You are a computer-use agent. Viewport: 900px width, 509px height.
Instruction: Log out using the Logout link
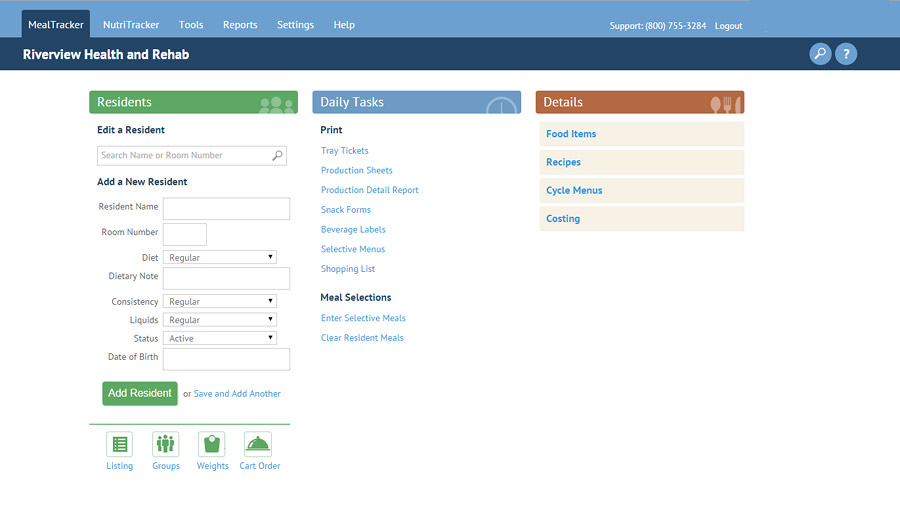tap(728, 26)
